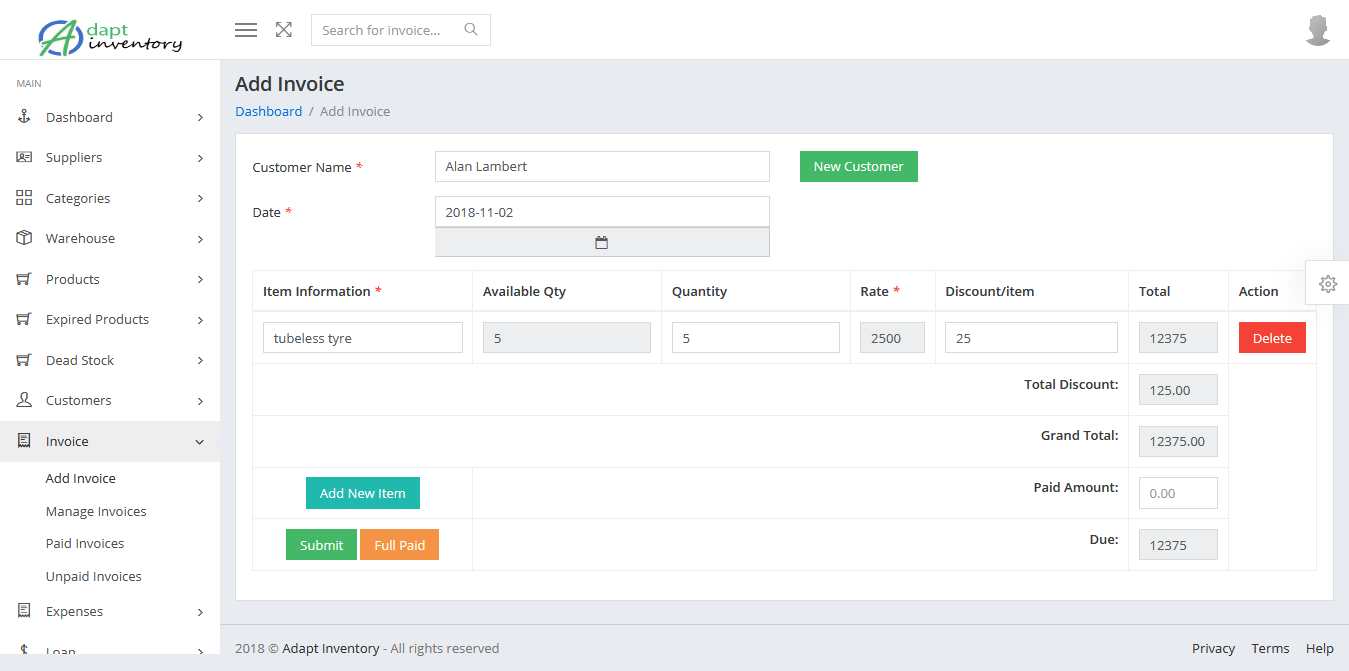Open the Warehouse section icon
1349x671 pixels.
23,238
